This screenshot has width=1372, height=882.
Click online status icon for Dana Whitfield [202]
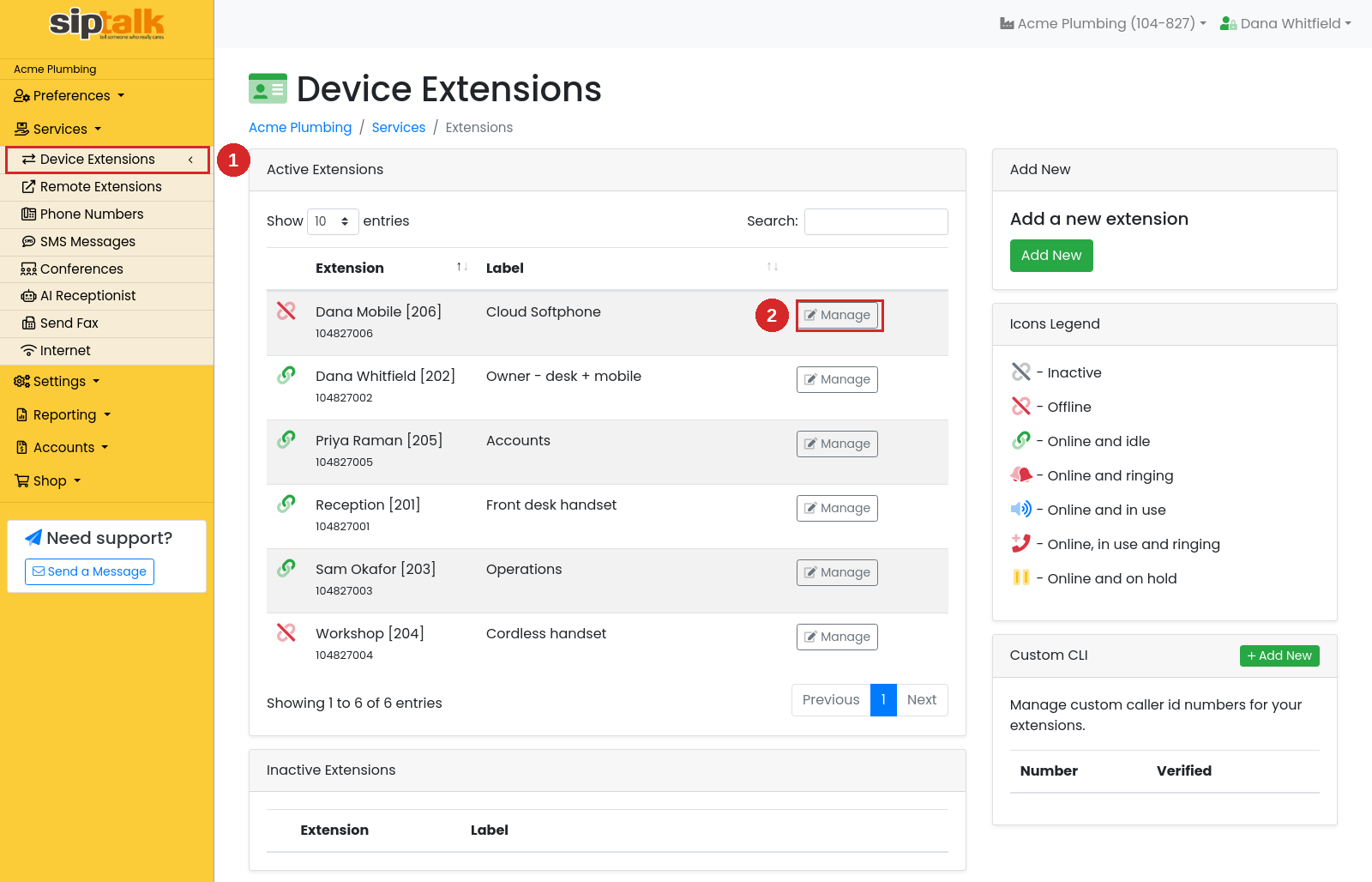click(286, 375)
